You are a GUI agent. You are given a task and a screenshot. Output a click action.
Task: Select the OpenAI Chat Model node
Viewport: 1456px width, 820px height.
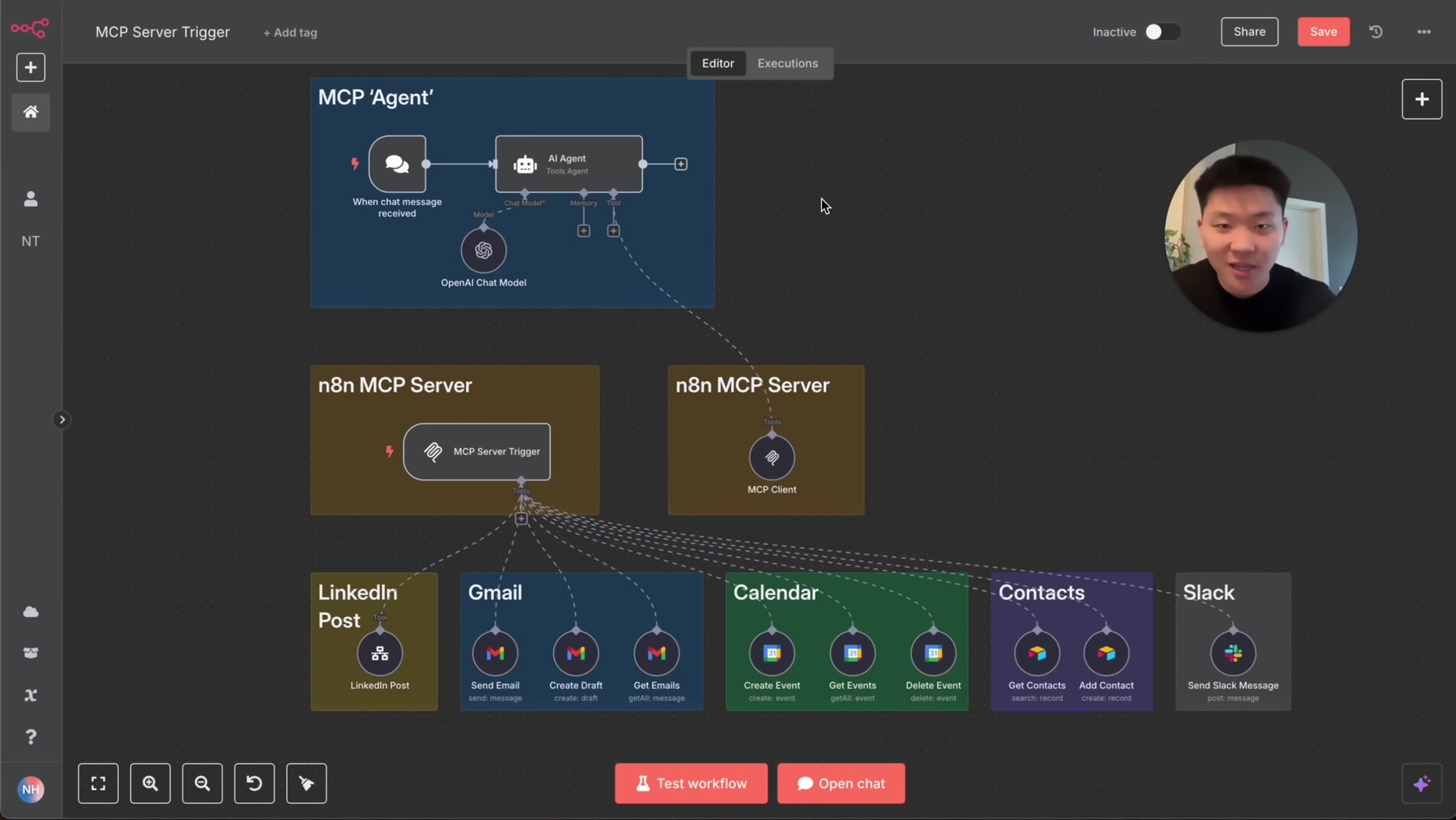click(x=484, y=250)
